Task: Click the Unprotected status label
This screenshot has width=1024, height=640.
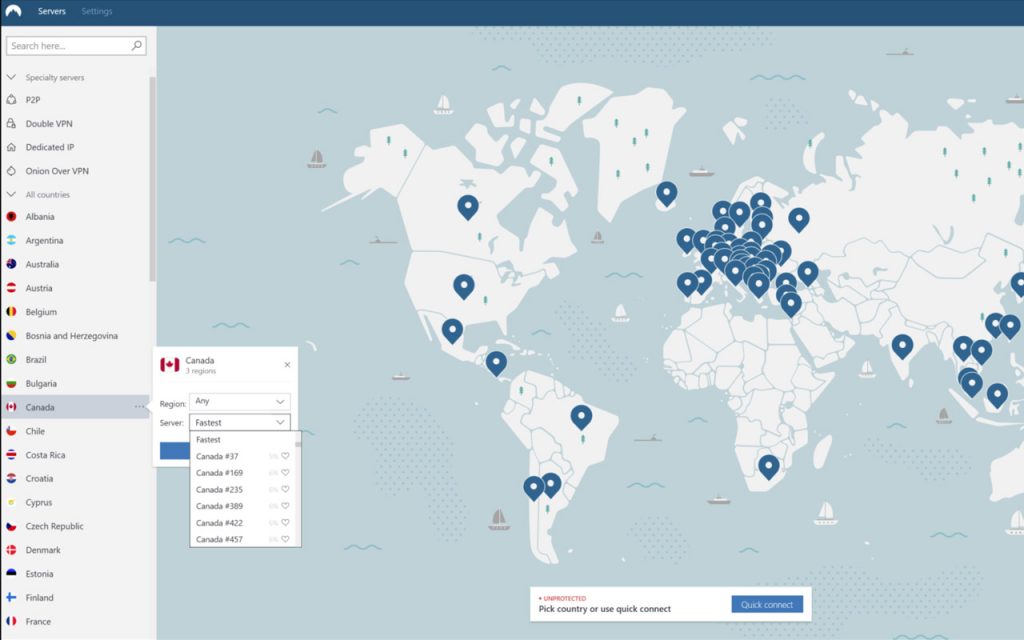Action: (x=564, y=598)
